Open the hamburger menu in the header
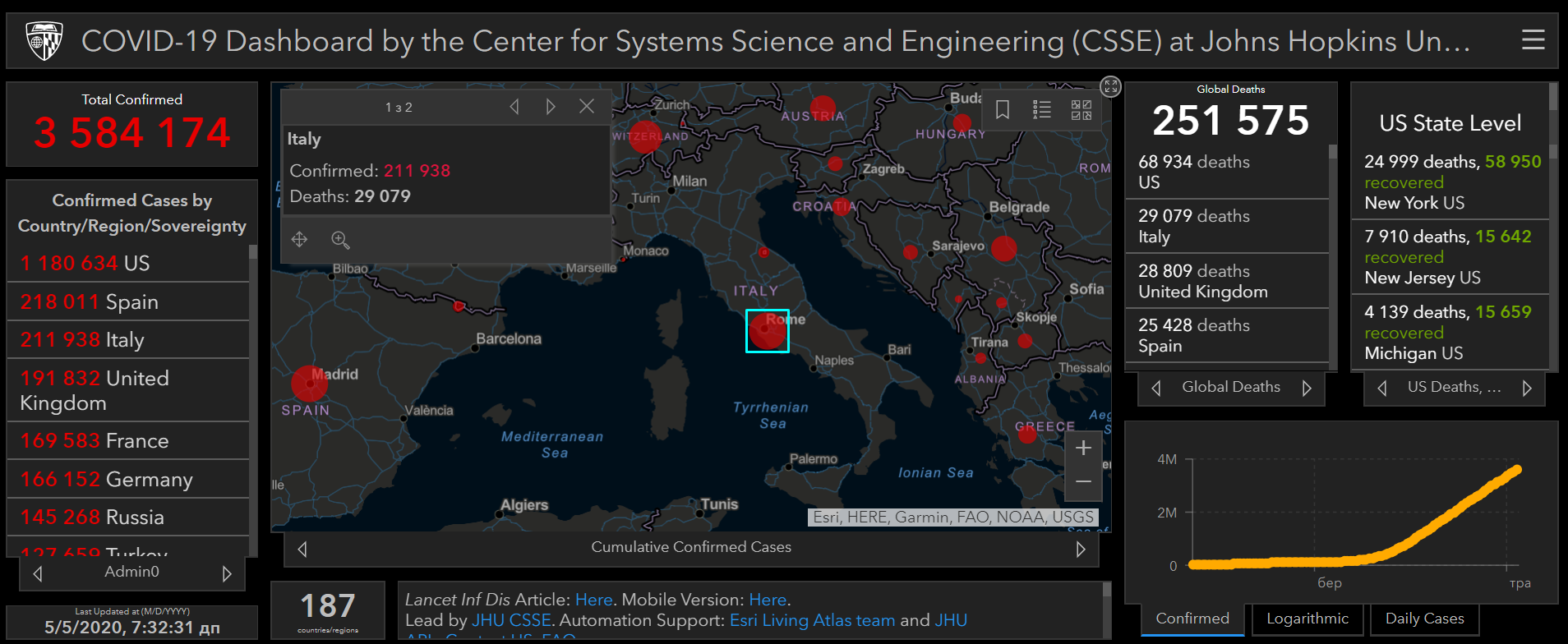The height and width of the screenshot is (644, 1568). point(1533,39)
